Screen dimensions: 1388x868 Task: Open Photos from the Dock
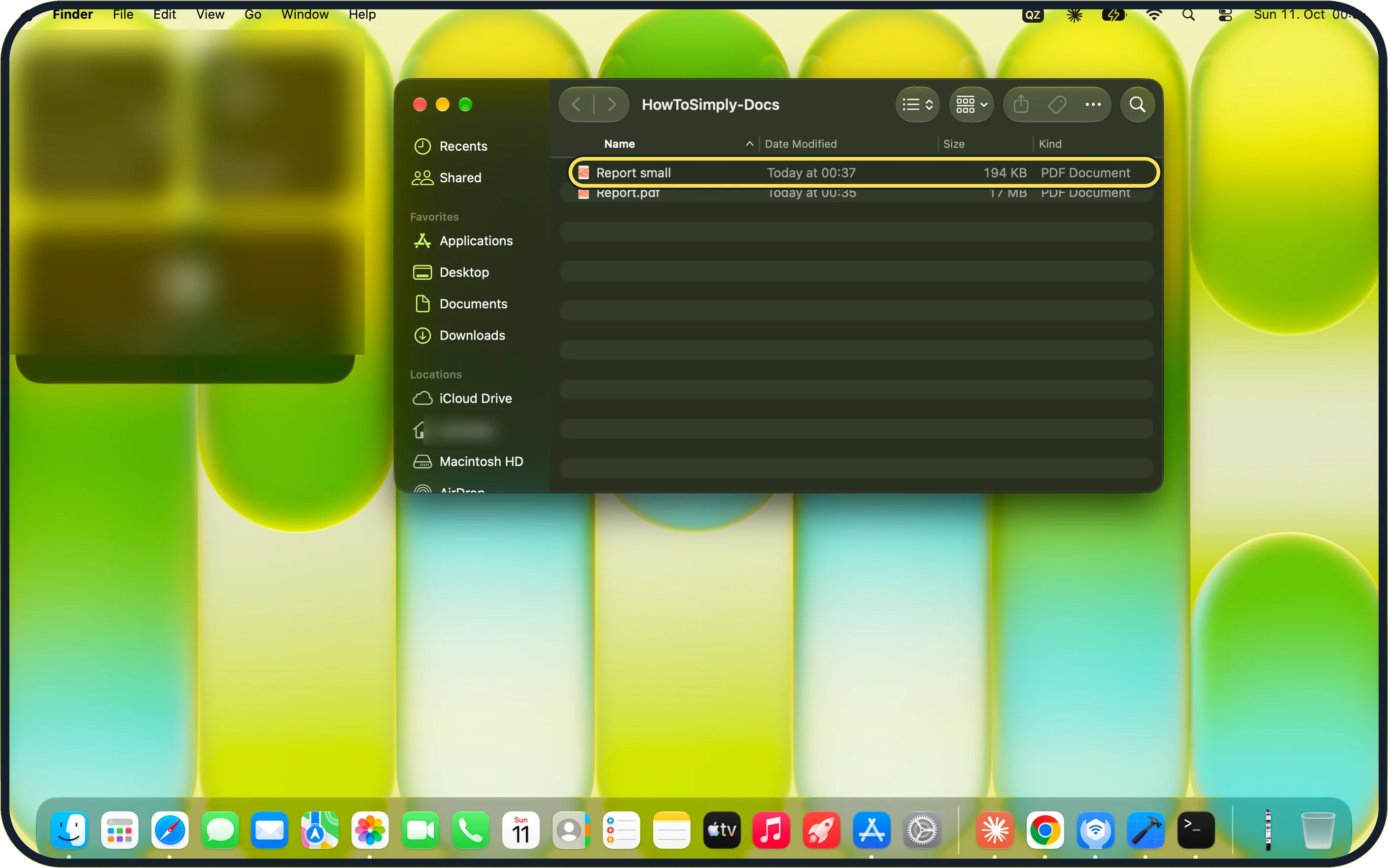coord(370,830)
